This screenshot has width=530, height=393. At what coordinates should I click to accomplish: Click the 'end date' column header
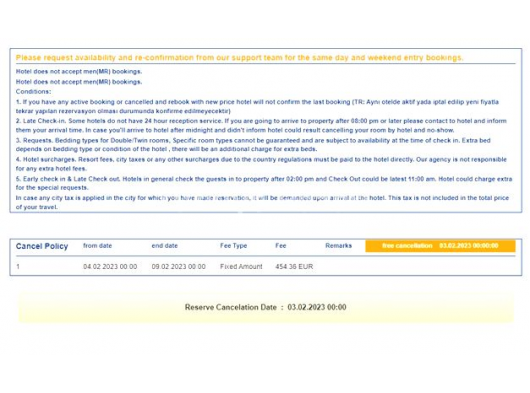pyautogui.click(x=165, y=246)
